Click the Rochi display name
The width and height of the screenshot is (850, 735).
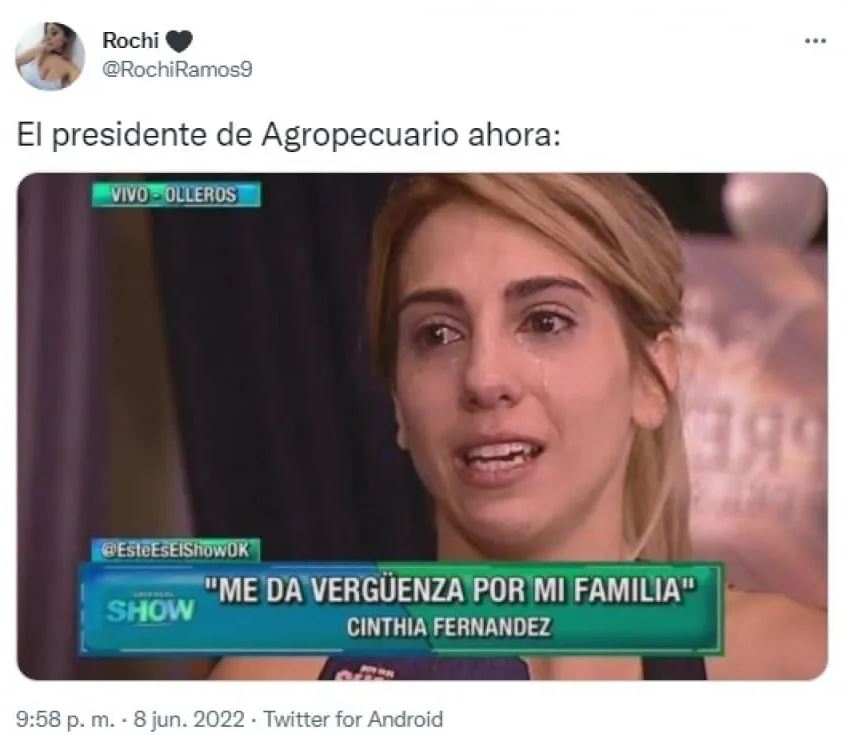point(130,40)
